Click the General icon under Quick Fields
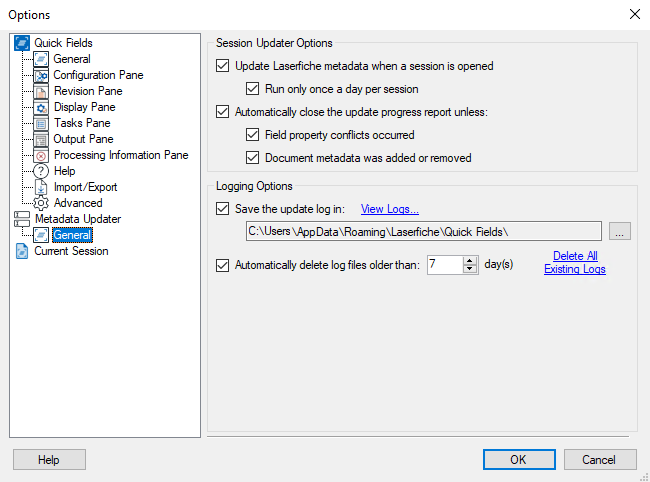The height and width of the screenshot is (482, 650). pos(41,59)
